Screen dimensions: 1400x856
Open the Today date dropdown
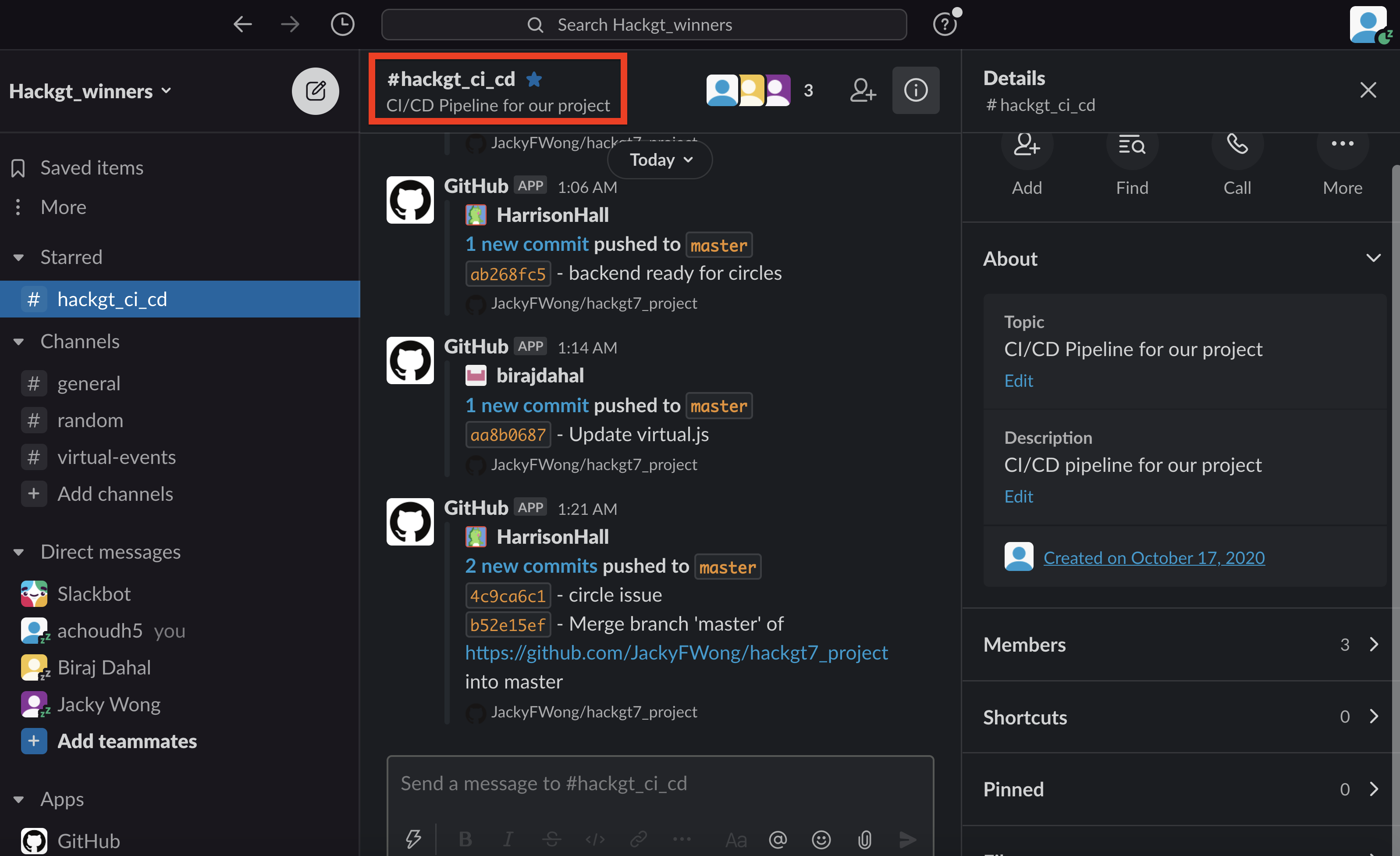click(660, 160)
